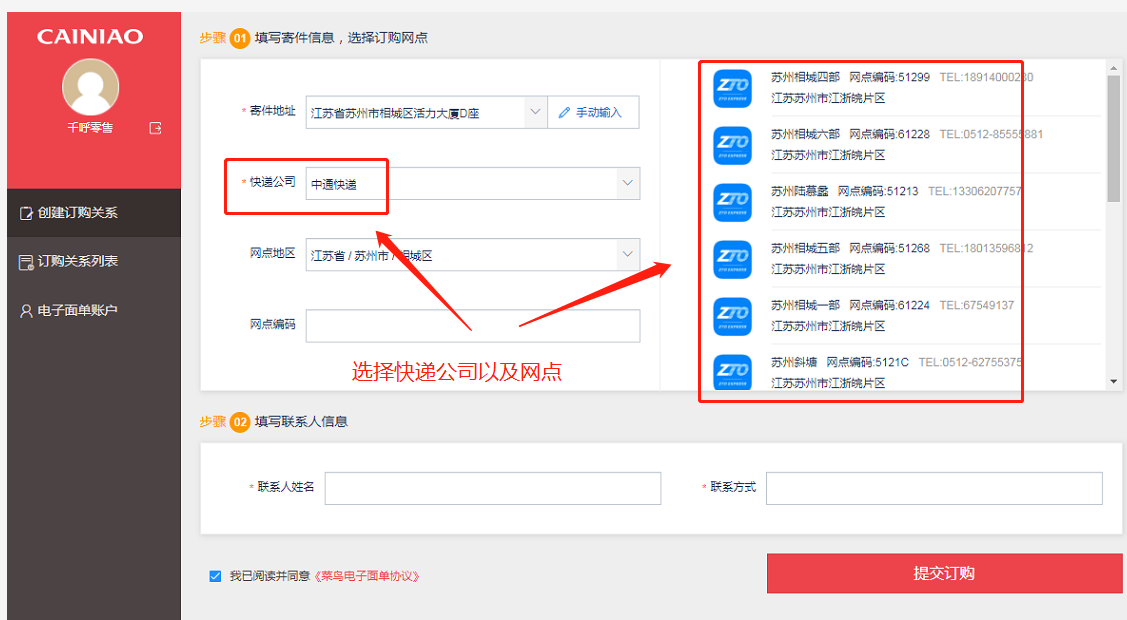This screenshot has height=620, width=1127.
Task: Click the logout icon beside 千呼零售
Action: (155, 128)
